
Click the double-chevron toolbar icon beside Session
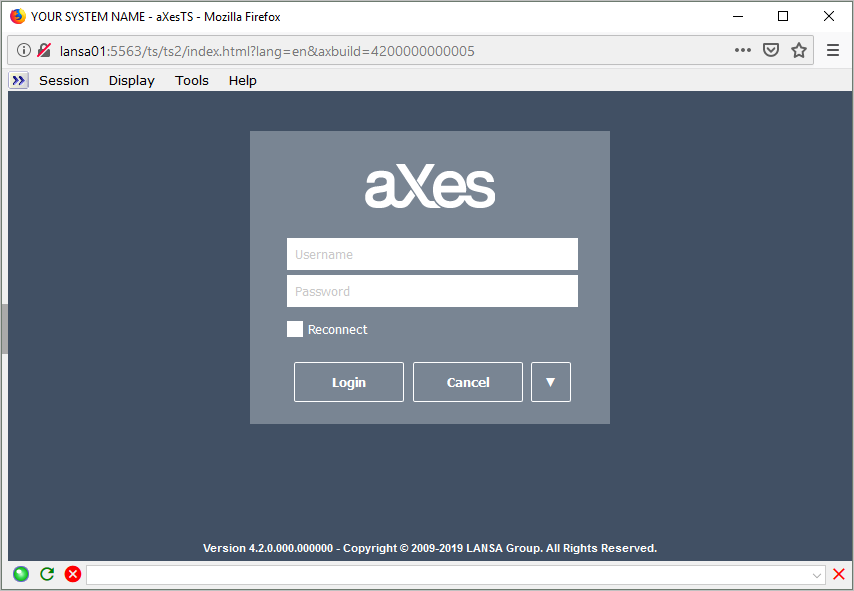(x=19, y=81)
